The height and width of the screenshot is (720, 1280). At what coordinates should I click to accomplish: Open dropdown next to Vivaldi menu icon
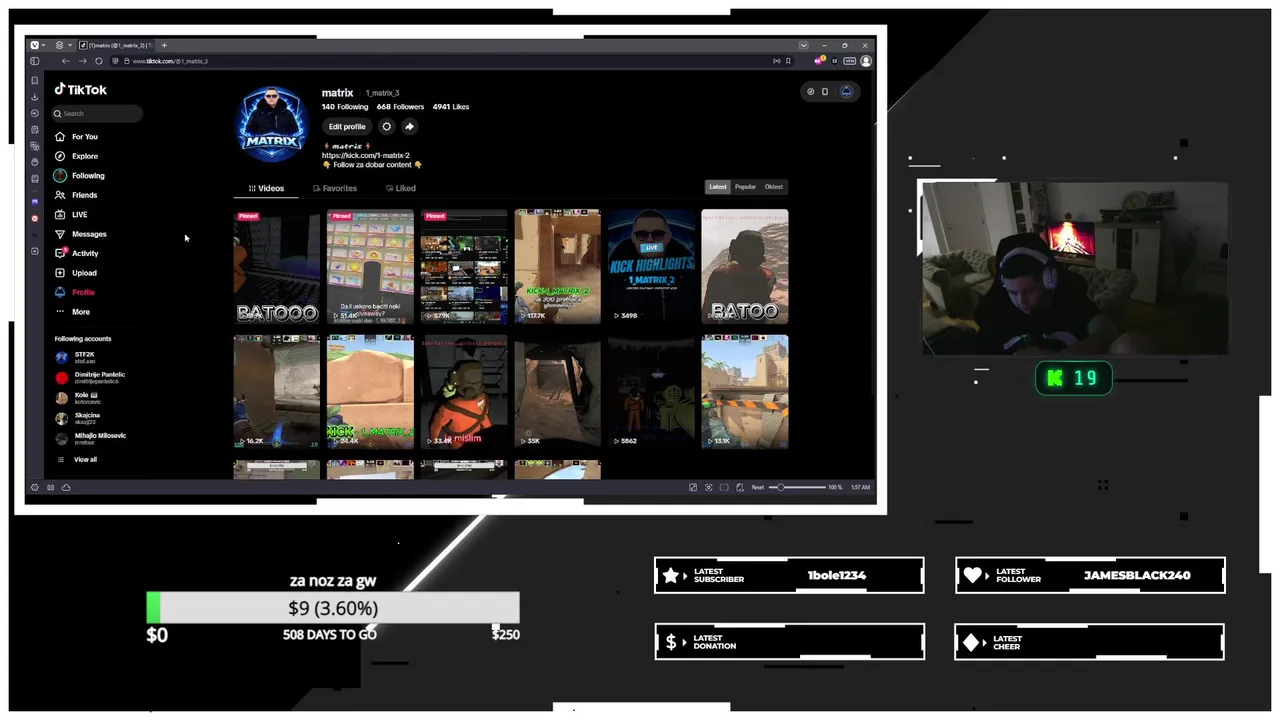[x=45, y=45]
